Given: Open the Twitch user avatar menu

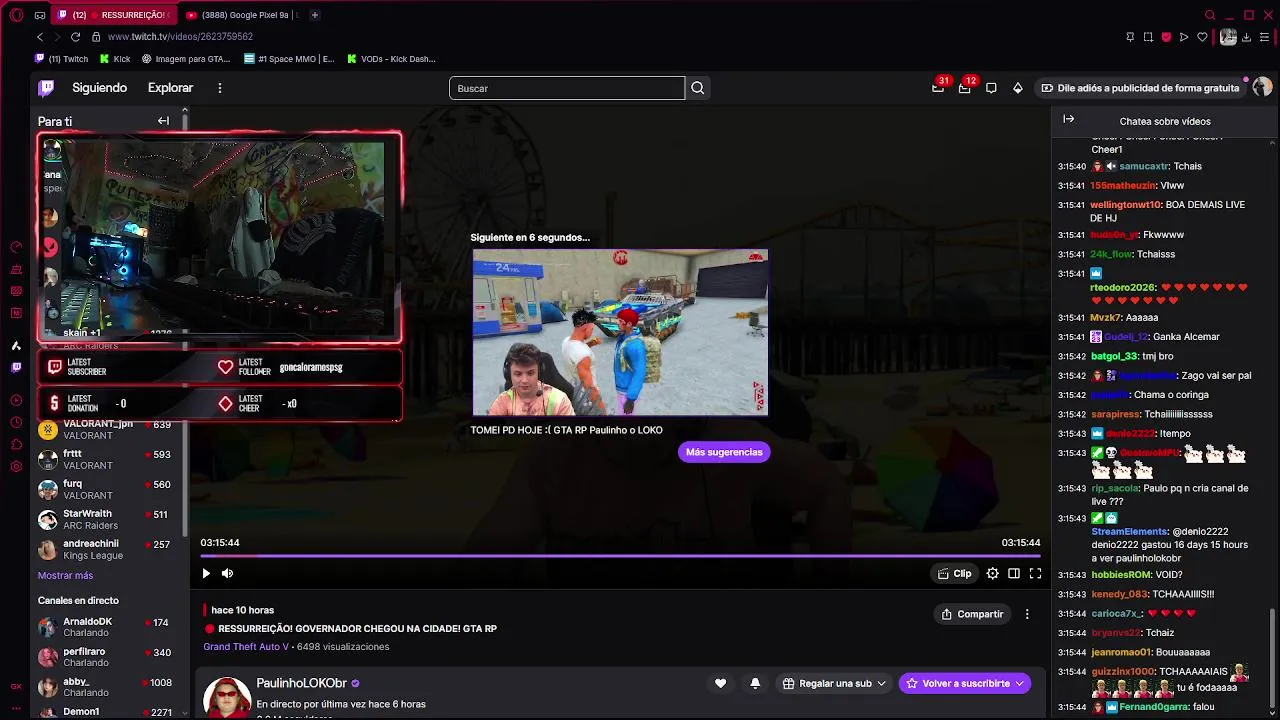Looking at the screenshot, I should click(x=1262, y=88).
